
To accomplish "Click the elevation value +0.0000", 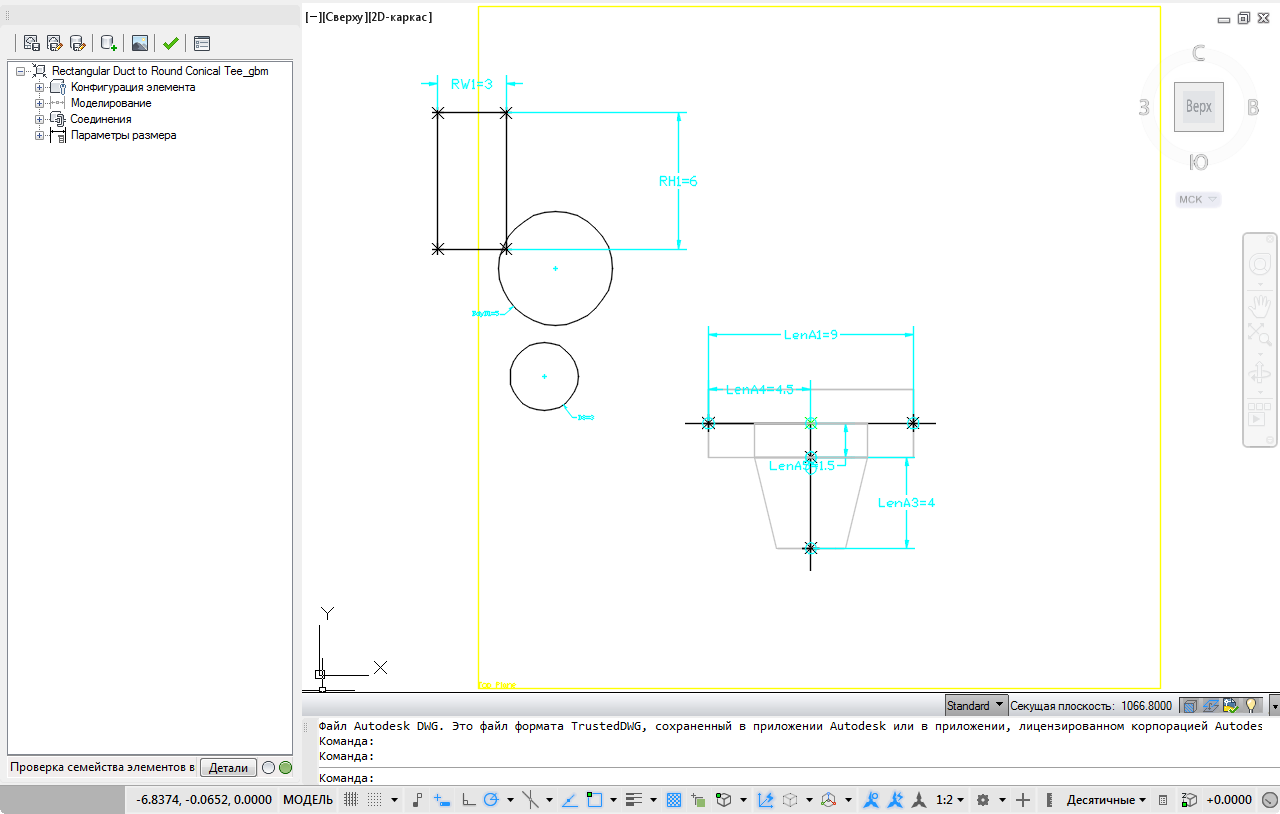I will click(1229, 800).
